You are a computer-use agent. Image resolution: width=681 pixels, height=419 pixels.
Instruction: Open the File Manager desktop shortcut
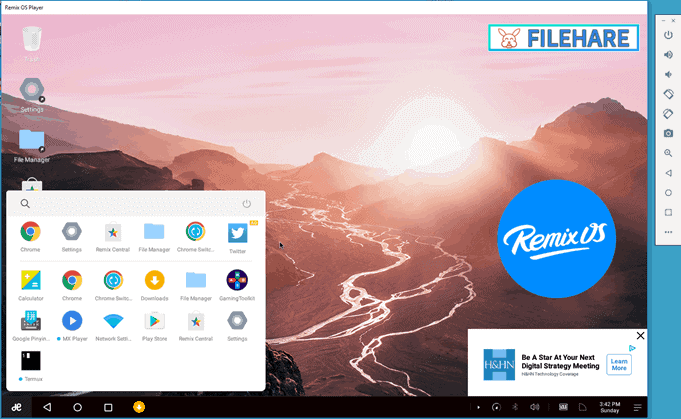[32, 141]
